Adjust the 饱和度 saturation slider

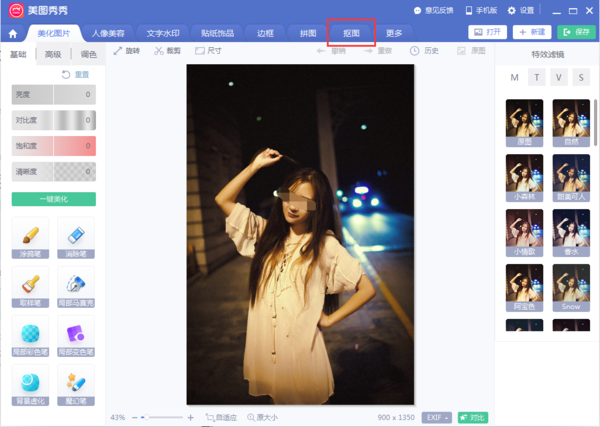54,146
